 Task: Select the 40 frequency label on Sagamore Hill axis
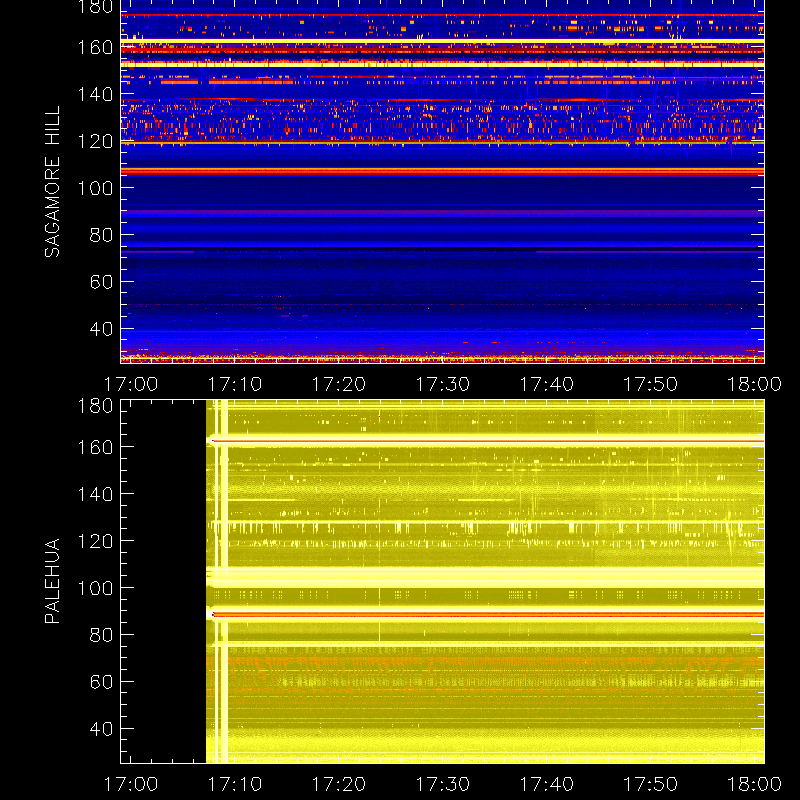(101, 329)
